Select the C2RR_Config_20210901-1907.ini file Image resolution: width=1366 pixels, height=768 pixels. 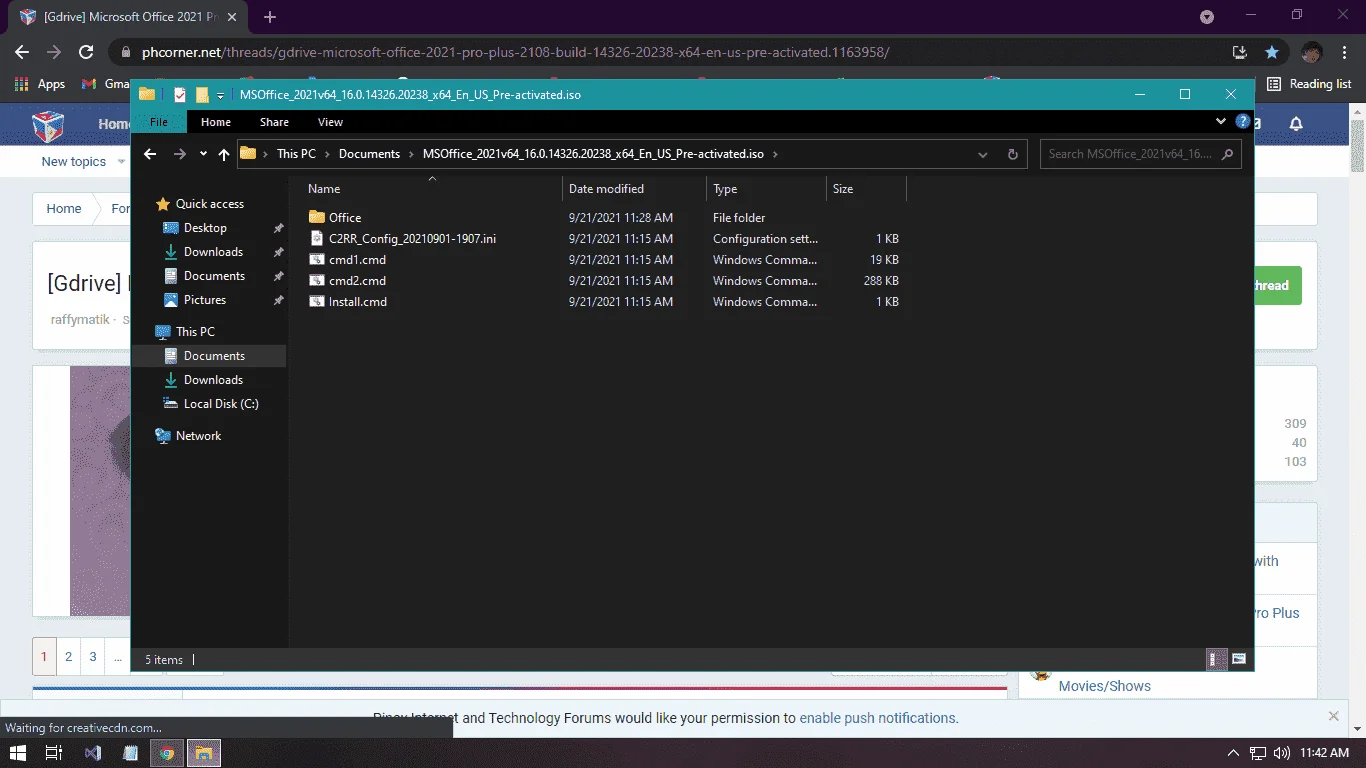click(412, 239)
